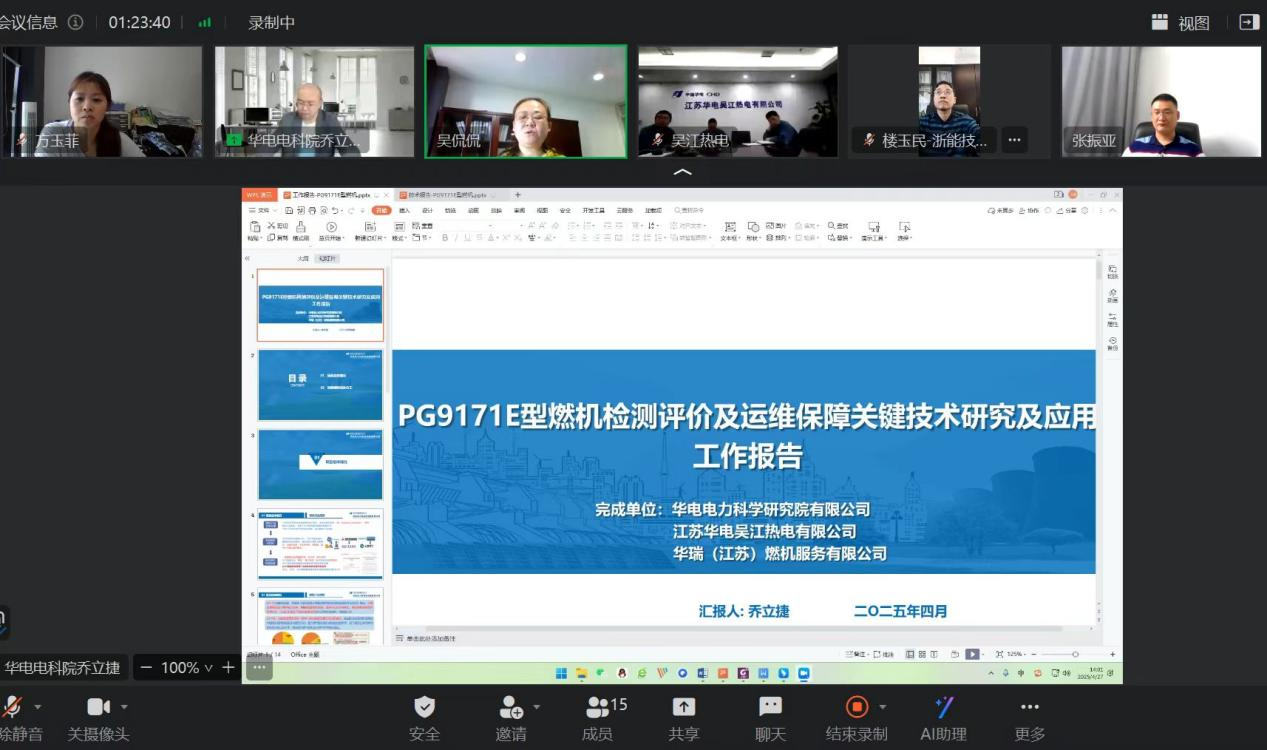Select 华电电科院乔立捷's video thumbnail
This screenshot has width=1267, height=750.
314,101
